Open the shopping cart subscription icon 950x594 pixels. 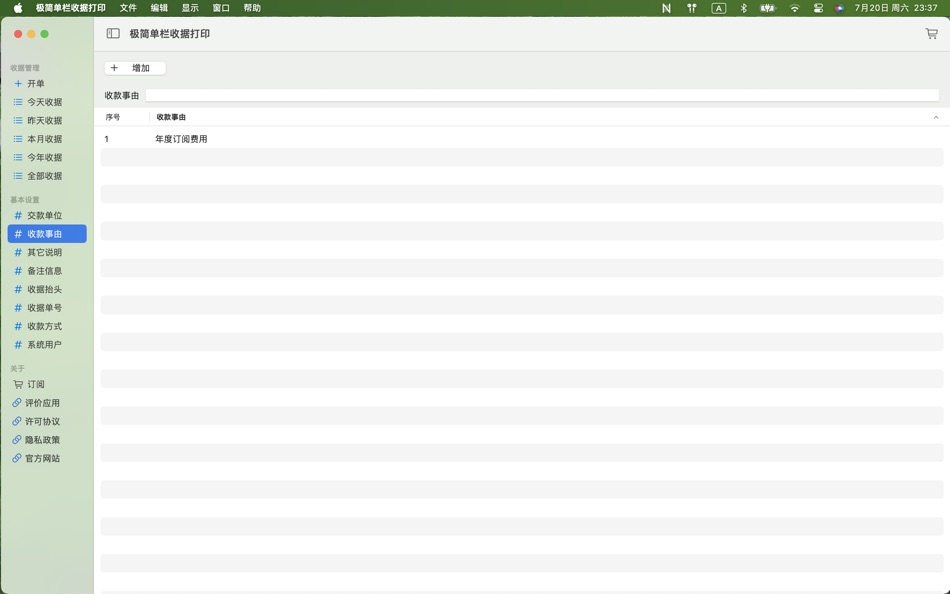[x=930, y=33]
